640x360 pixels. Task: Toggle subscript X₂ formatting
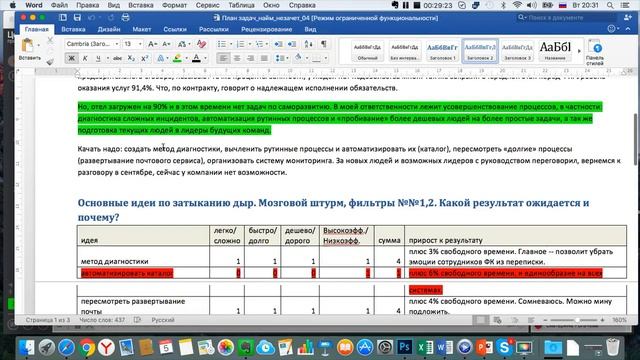point(131,58)
